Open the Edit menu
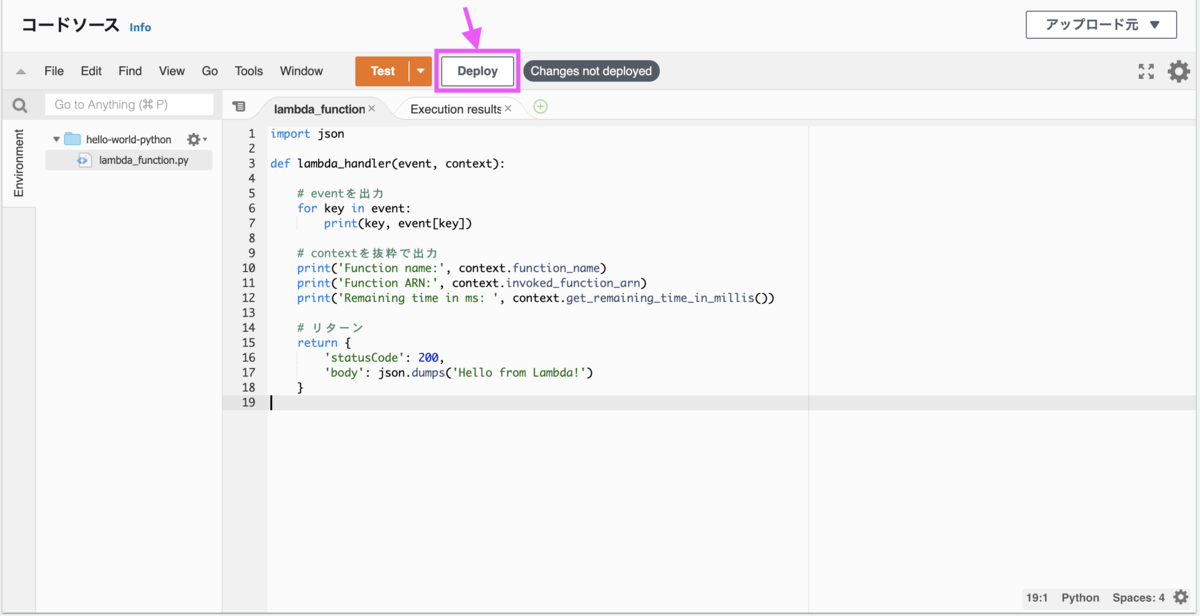The image size is (1200, 616). pyautogui.click(x=91, y=71)
